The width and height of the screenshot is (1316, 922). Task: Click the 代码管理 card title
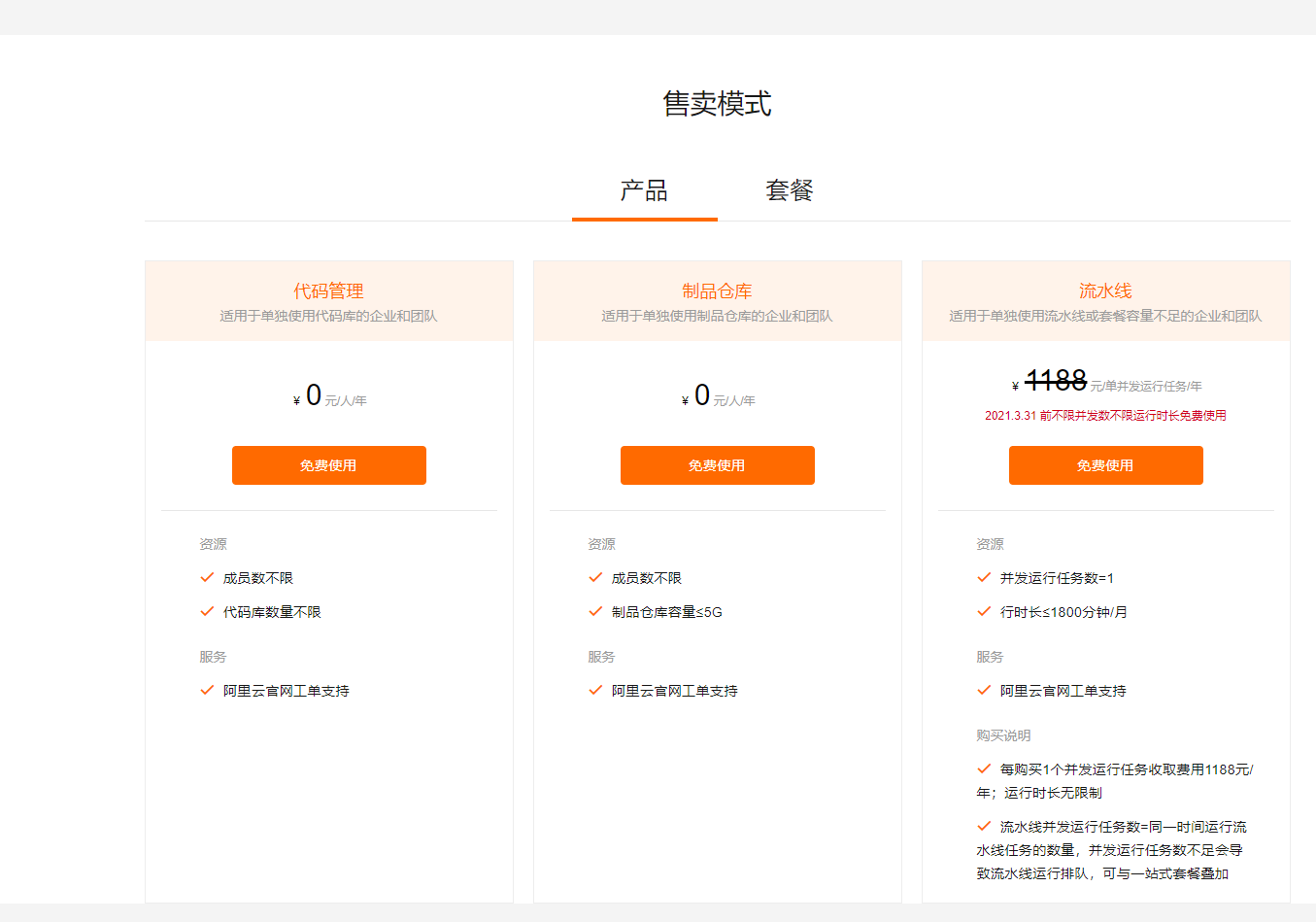tap(328, 290)
